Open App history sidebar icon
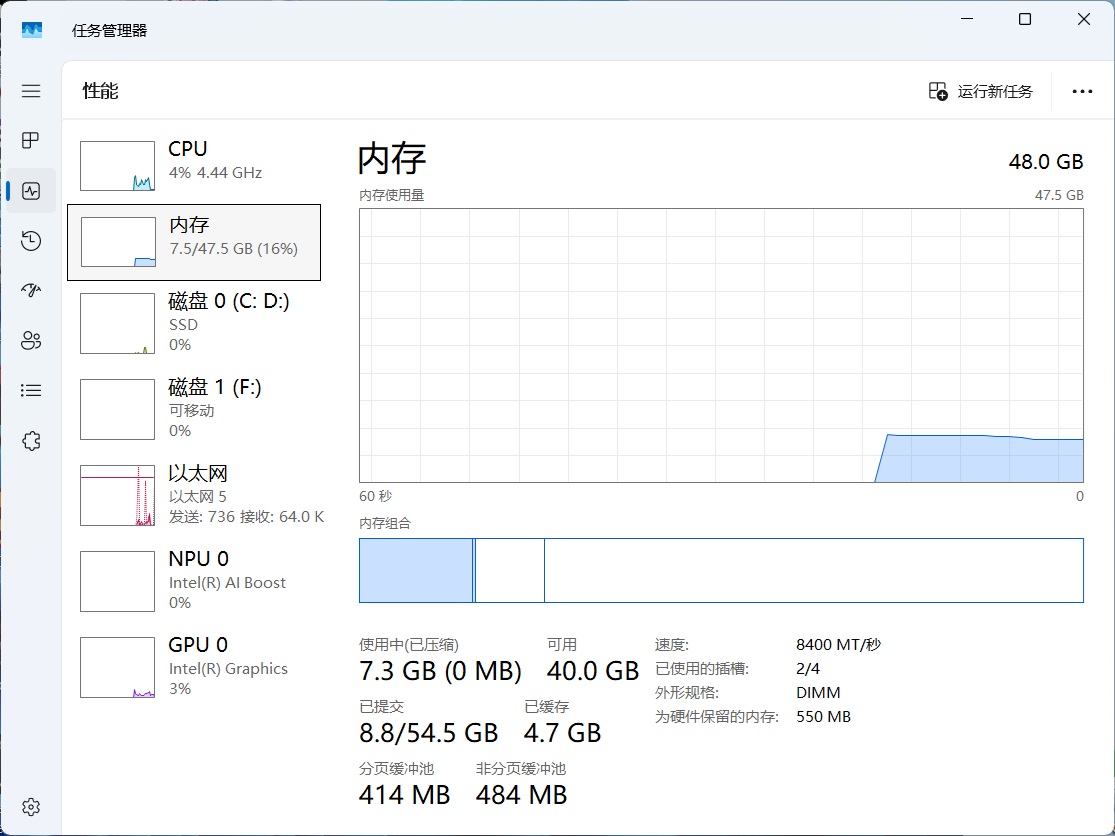The image size is (1115, 836). (31, 241)
